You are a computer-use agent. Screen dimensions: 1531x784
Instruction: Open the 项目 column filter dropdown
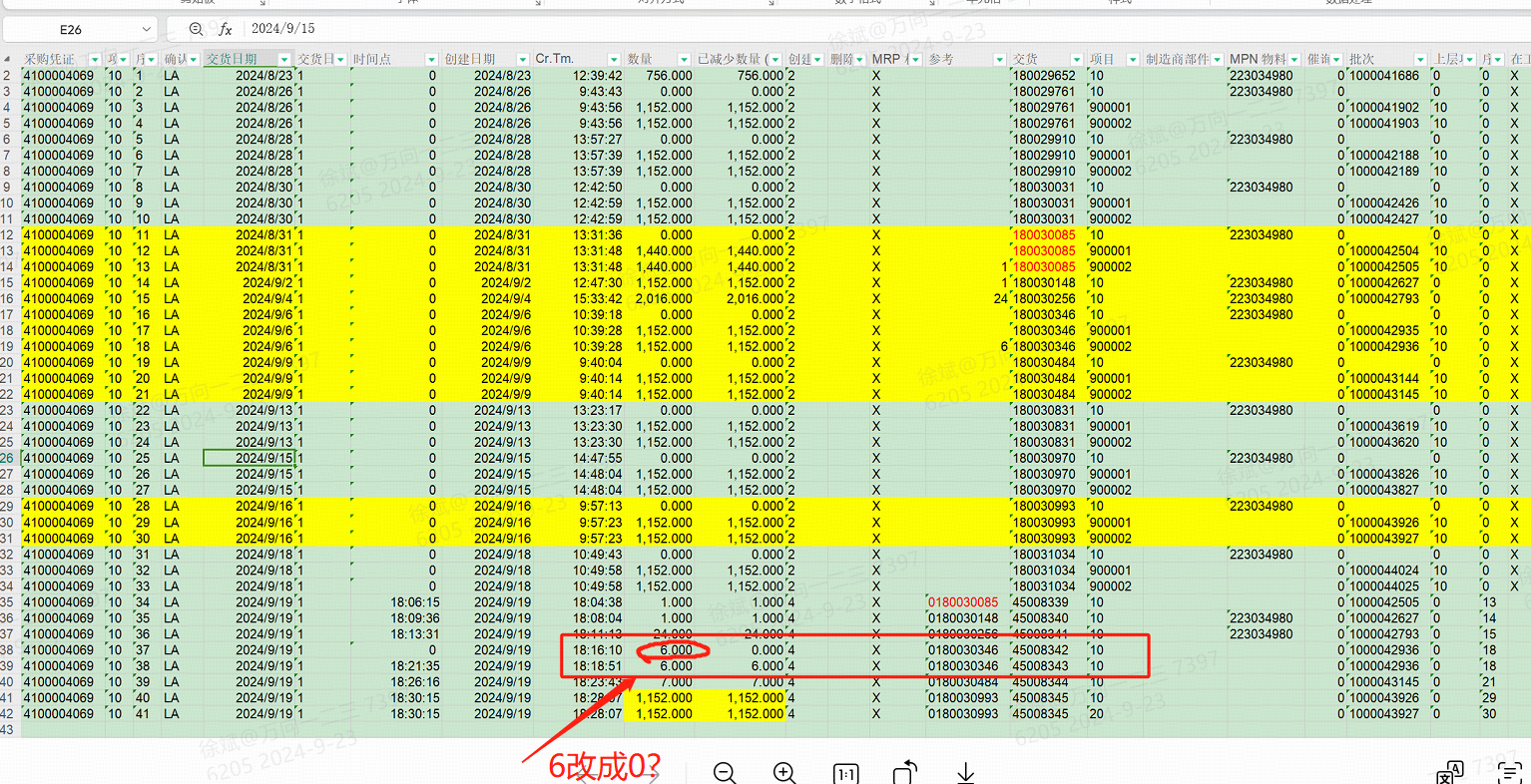1132,60
